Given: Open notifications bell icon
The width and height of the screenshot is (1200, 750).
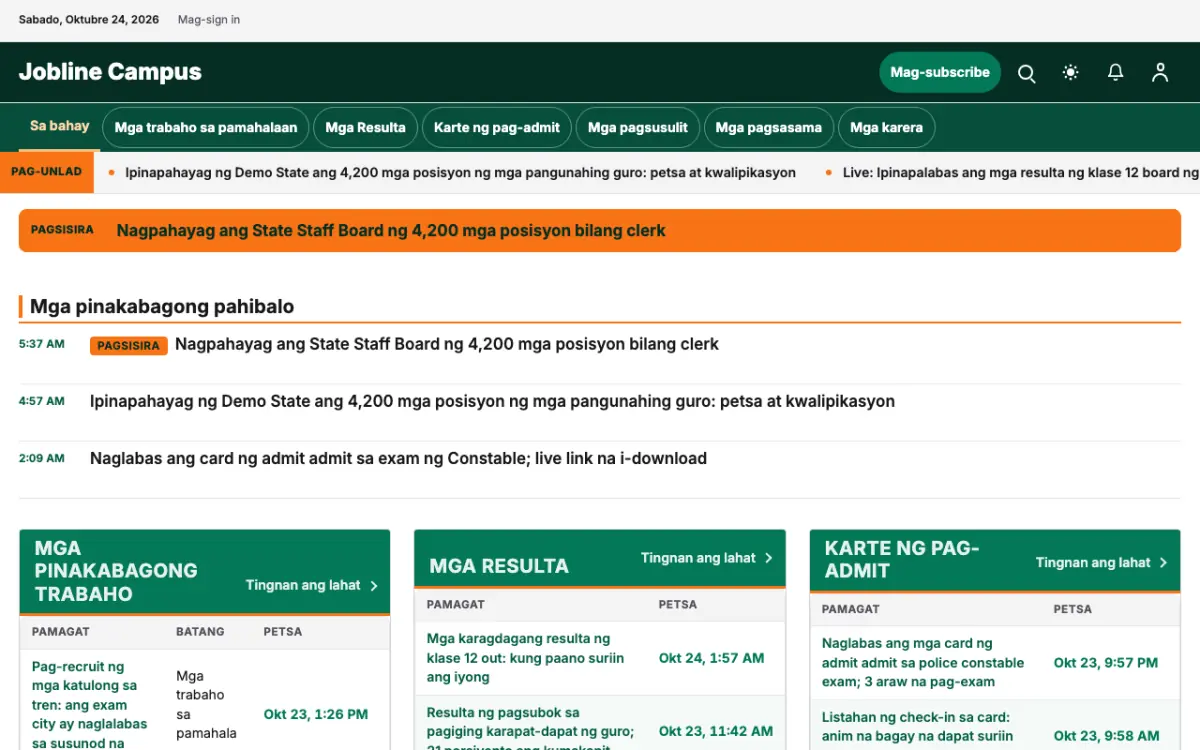Looking at the screenshot, I should coord(1115,73).
